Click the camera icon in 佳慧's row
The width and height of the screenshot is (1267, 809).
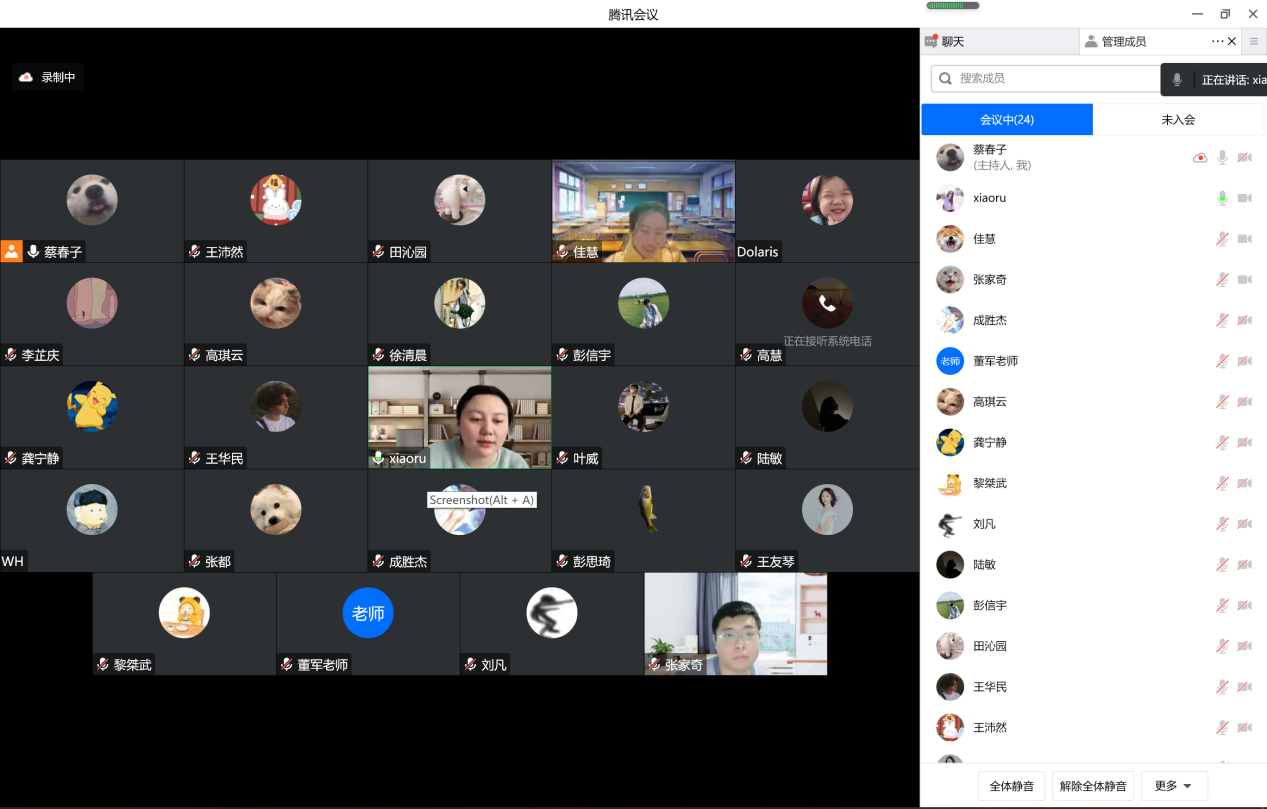pos(1245,239)
